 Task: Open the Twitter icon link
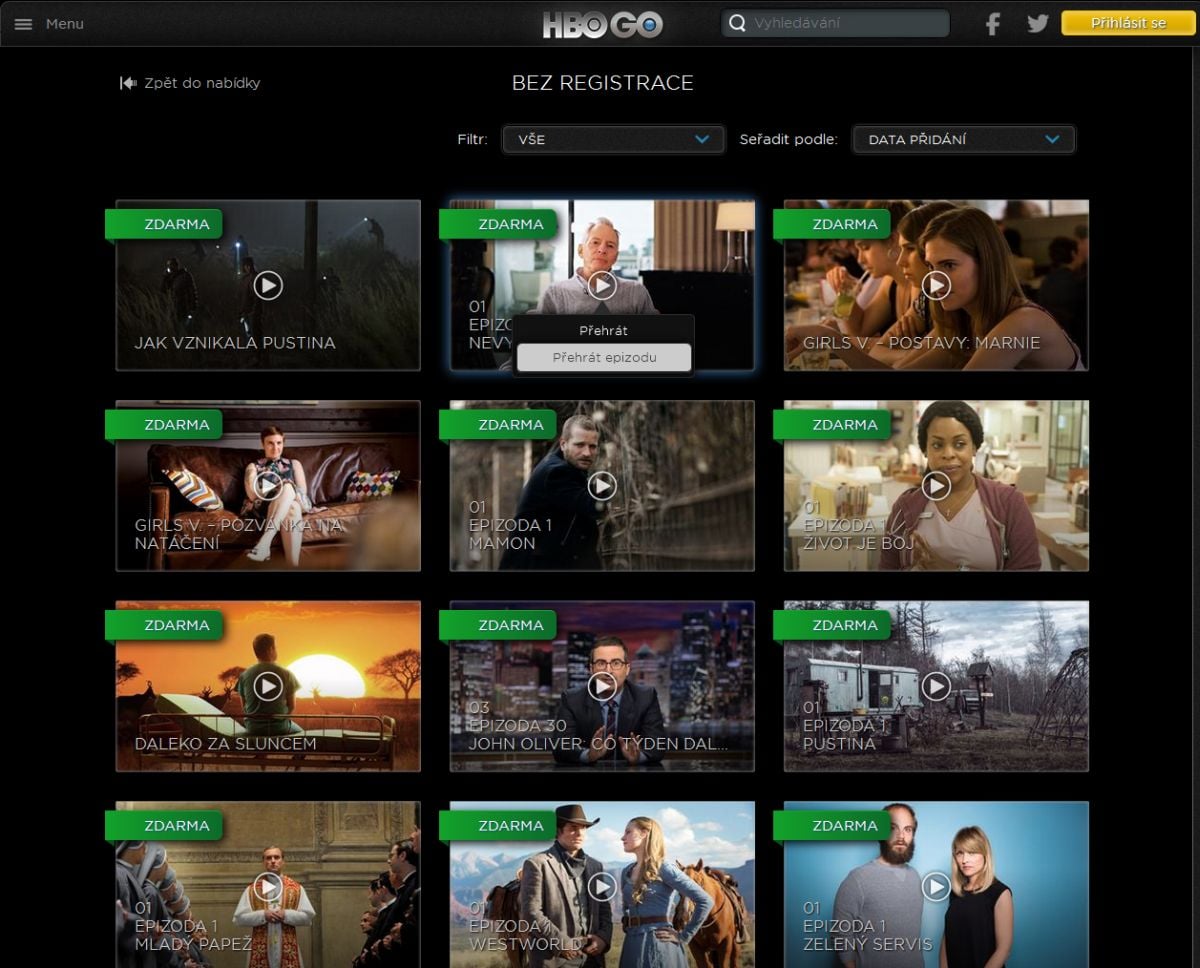point(1038,23)
